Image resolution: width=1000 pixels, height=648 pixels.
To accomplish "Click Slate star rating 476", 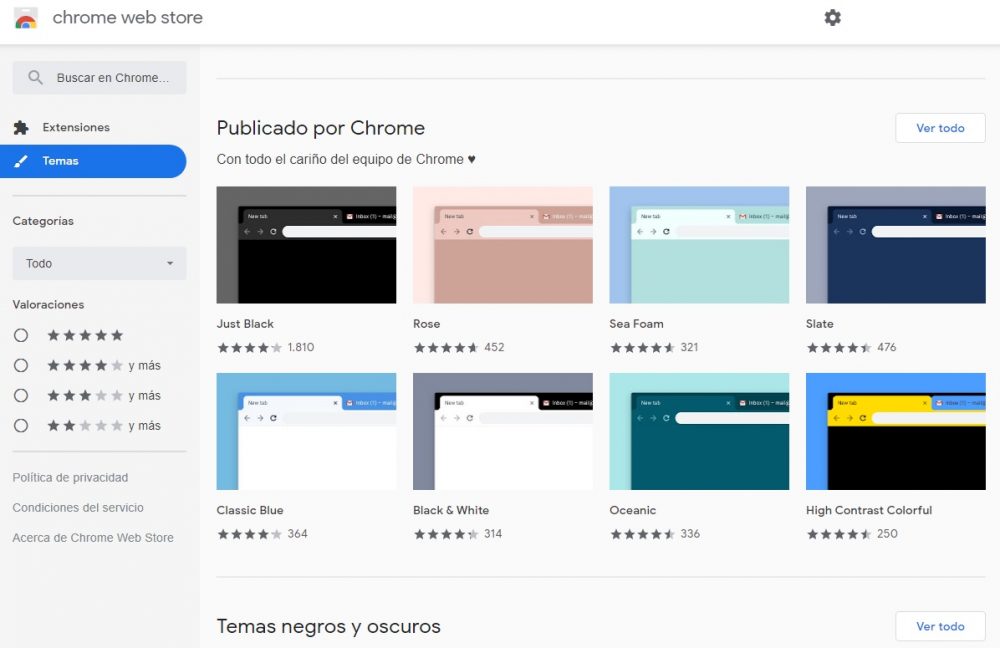I will (x=851, y=348).
